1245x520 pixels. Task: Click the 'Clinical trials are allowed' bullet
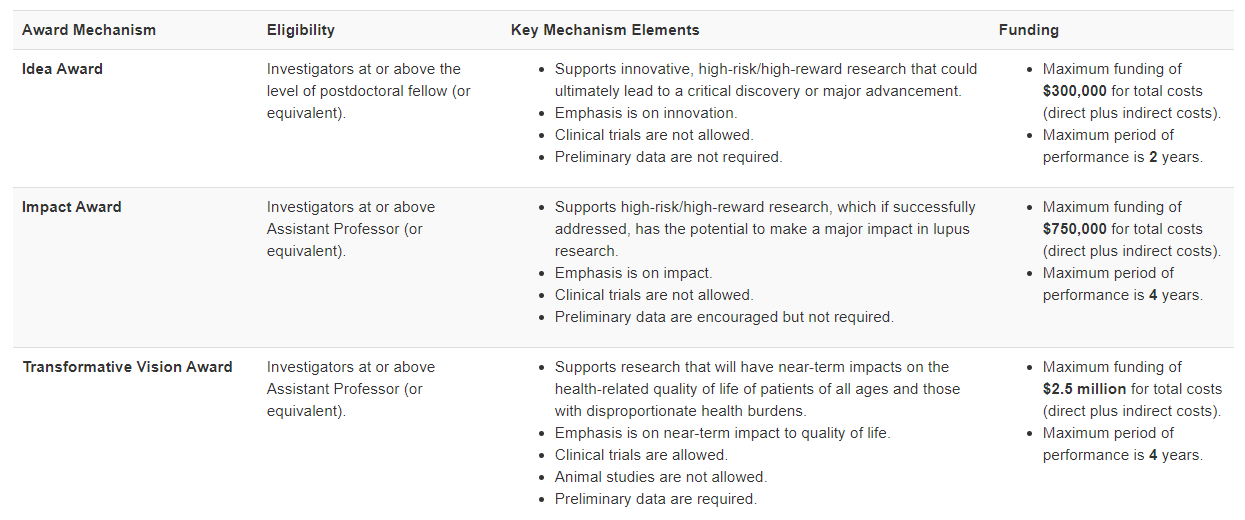[x=641, y=455]
